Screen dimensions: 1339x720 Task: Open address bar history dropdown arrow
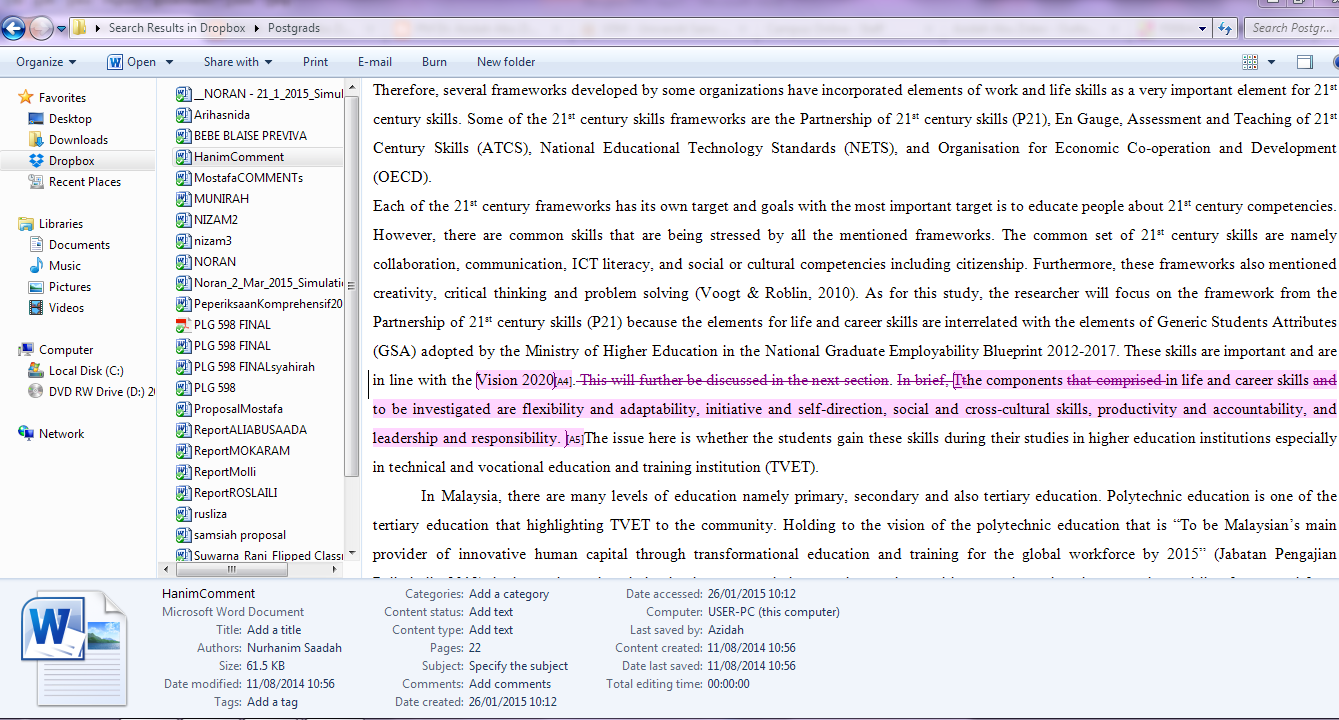tap(1203, 28)
